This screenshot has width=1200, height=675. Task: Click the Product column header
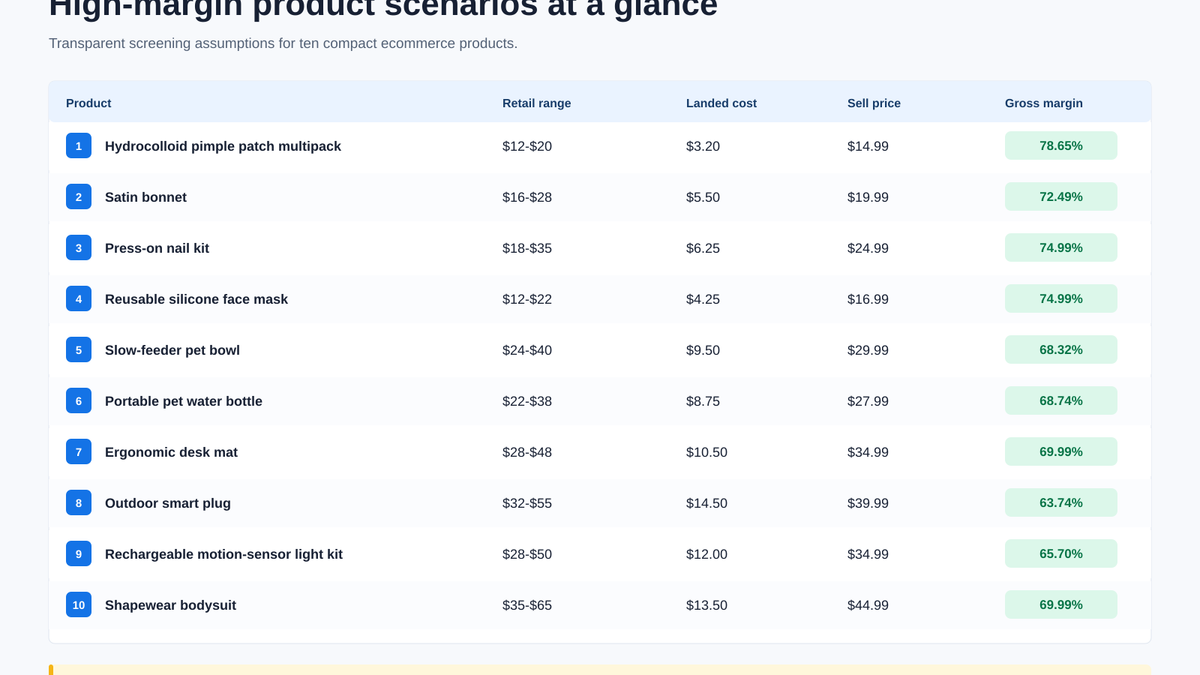coord(89,103)
